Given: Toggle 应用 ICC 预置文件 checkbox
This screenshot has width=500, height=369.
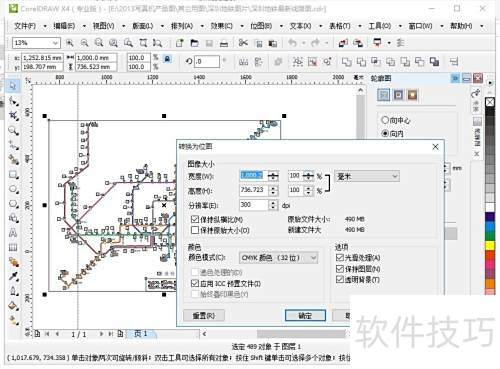Looking at the screenshot, I should (195, 283).
